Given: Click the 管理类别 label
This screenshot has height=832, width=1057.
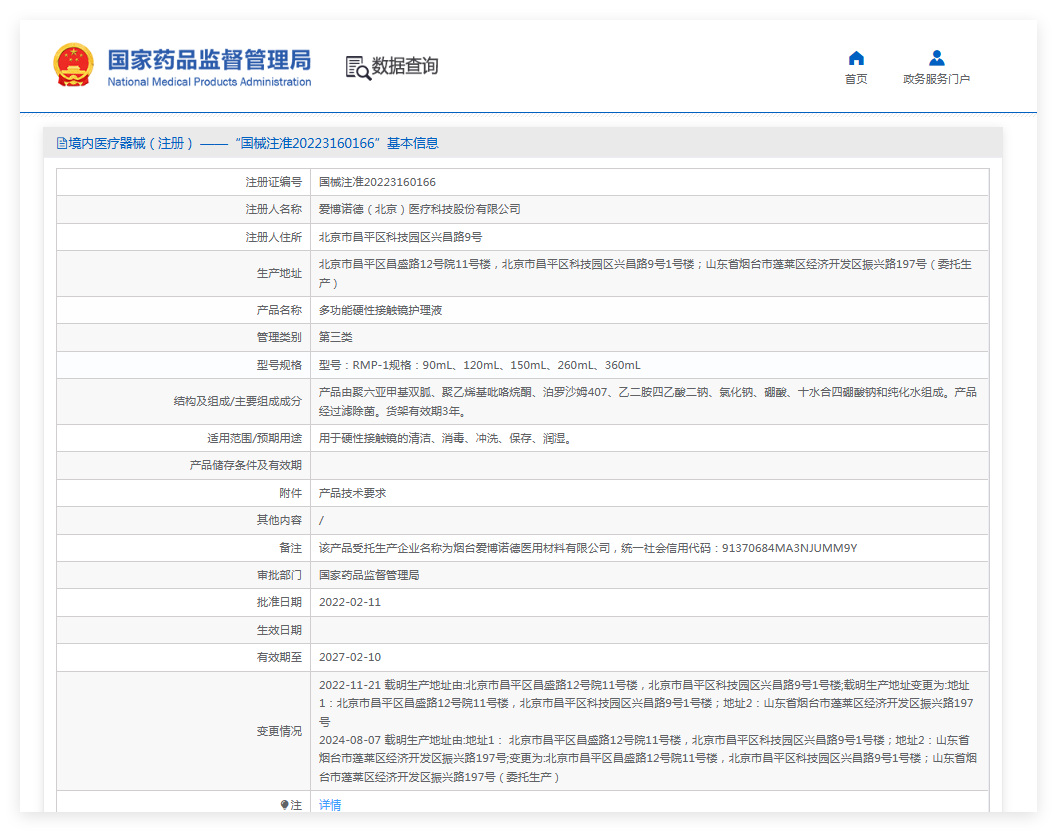Looking at the screenshot, I should click(279, 337).
